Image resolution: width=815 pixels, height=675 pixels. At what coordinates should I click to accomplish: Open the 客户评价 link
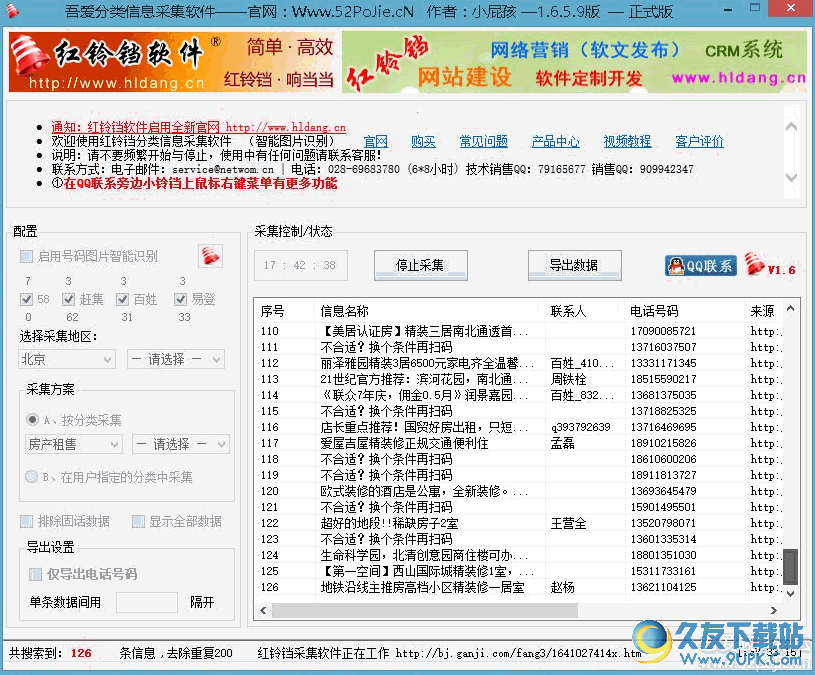point(699,141)
